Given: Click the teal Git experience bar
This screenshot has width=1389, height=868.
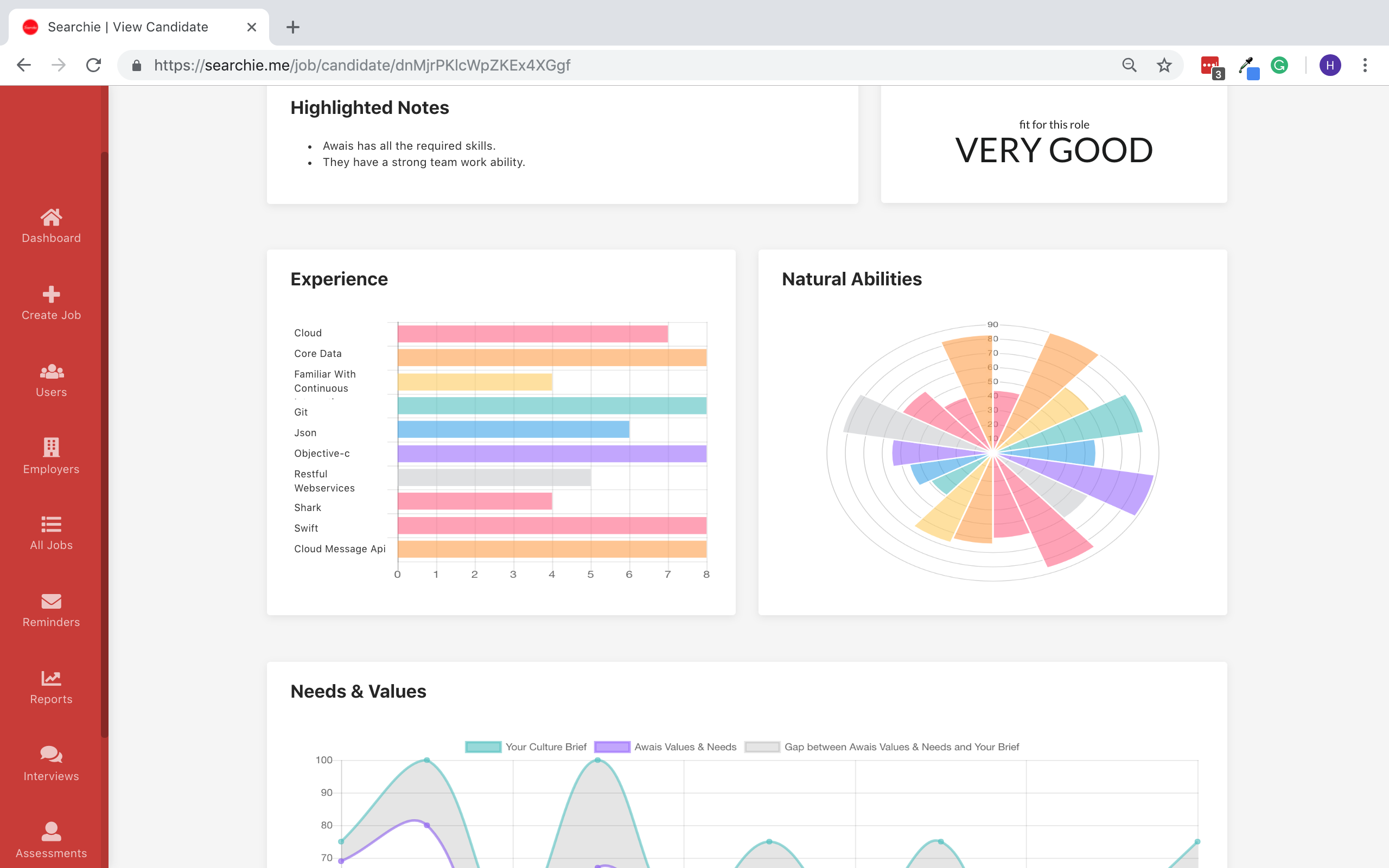Looking at the screenshot, I should click(x=552, y=406).
